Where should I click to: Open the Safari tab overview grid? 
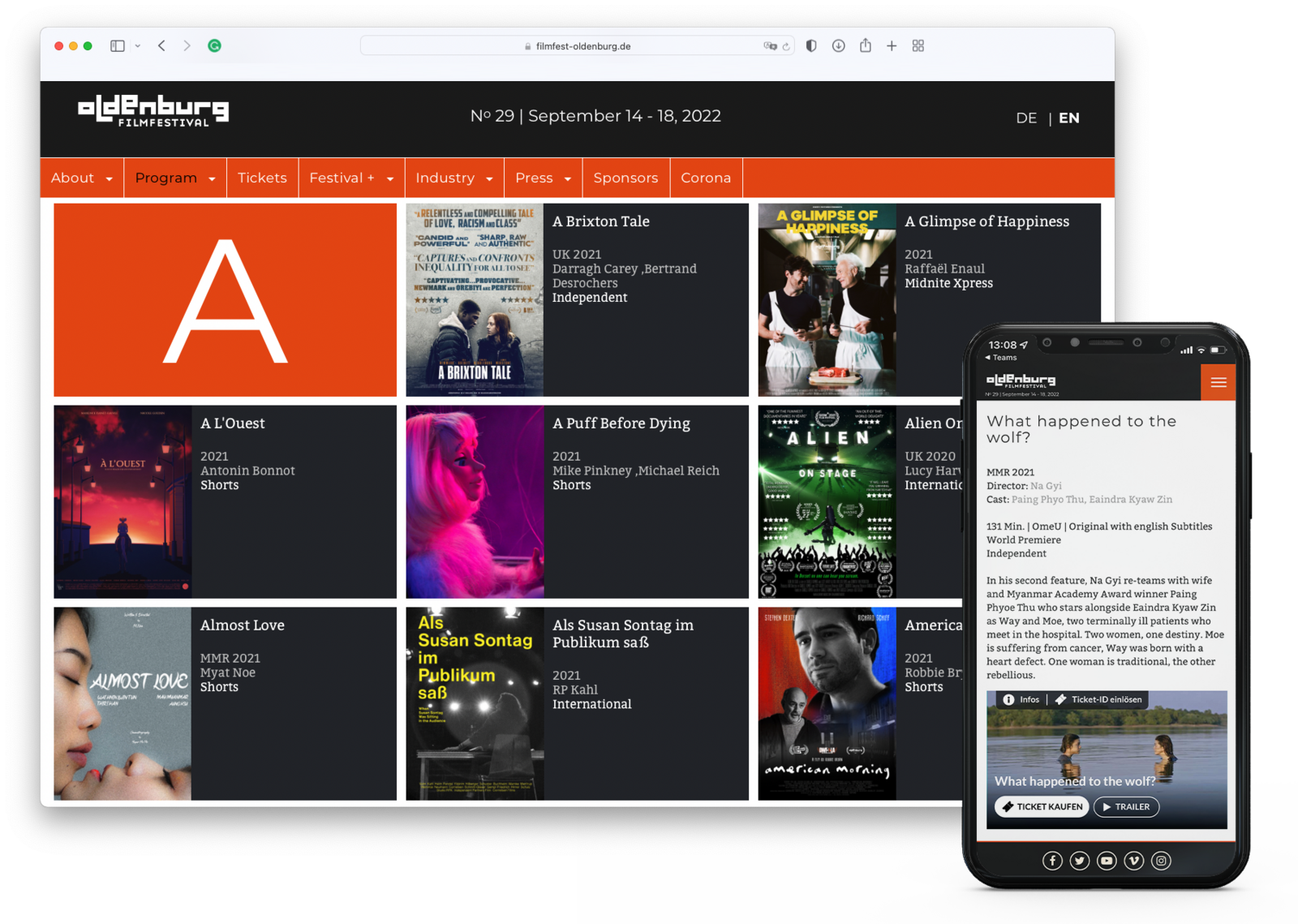tap(918, 46)
